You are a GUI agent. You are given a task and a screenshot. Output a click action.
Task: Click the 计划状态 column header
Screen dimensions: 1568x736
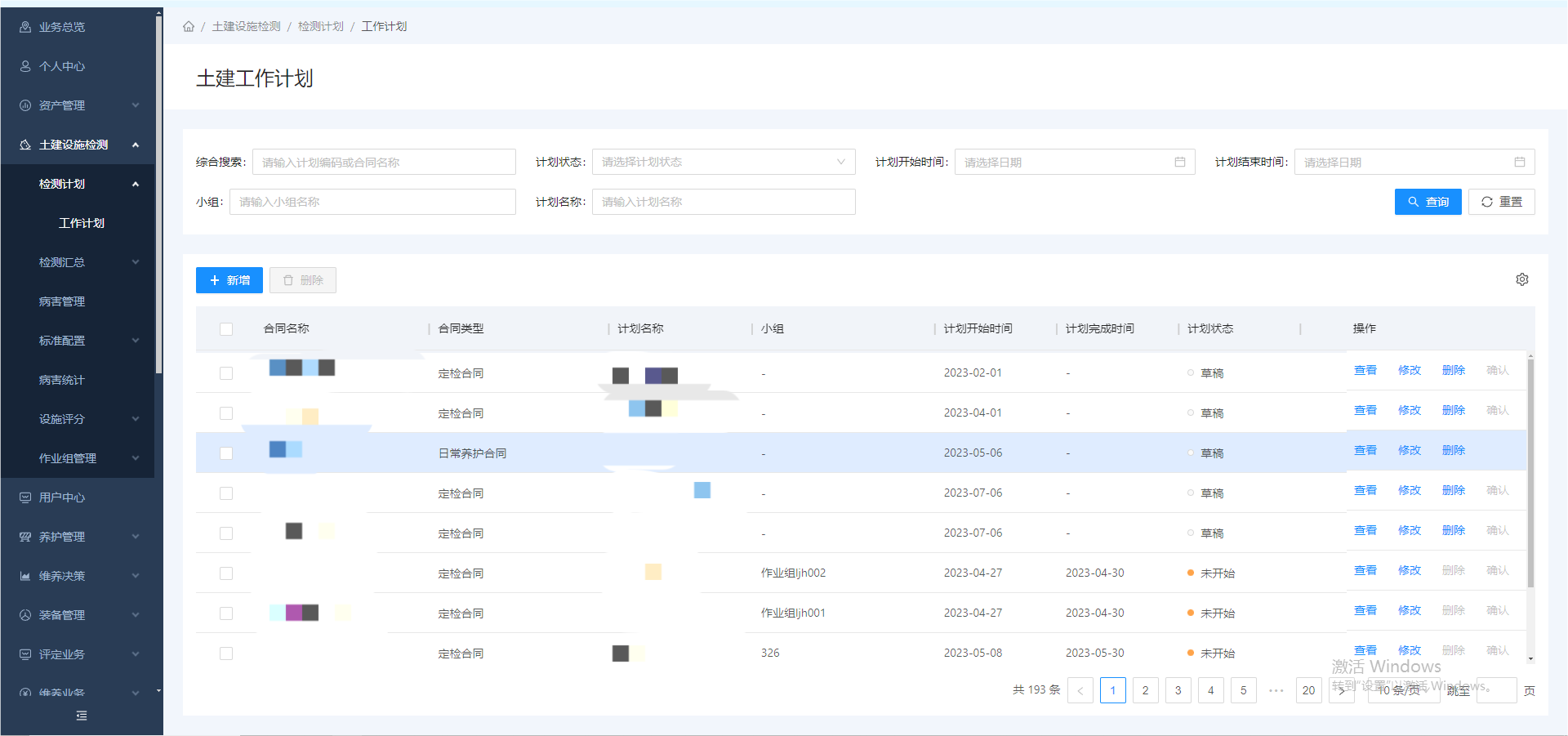[1210, 328]
